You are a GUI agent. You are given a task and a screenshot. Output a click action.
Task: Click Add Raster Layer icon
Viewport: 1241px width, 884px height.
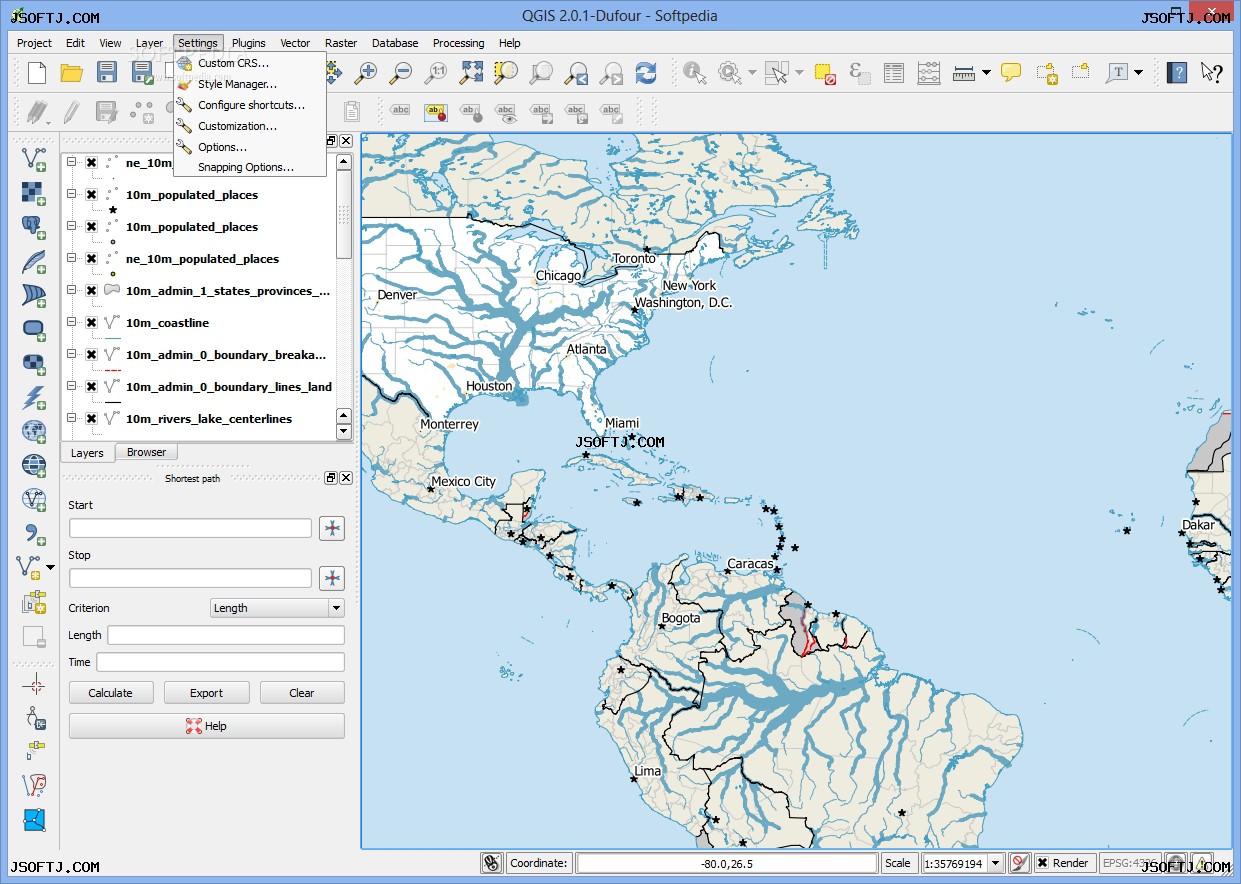pyautogui.click(x=34, y=192)
